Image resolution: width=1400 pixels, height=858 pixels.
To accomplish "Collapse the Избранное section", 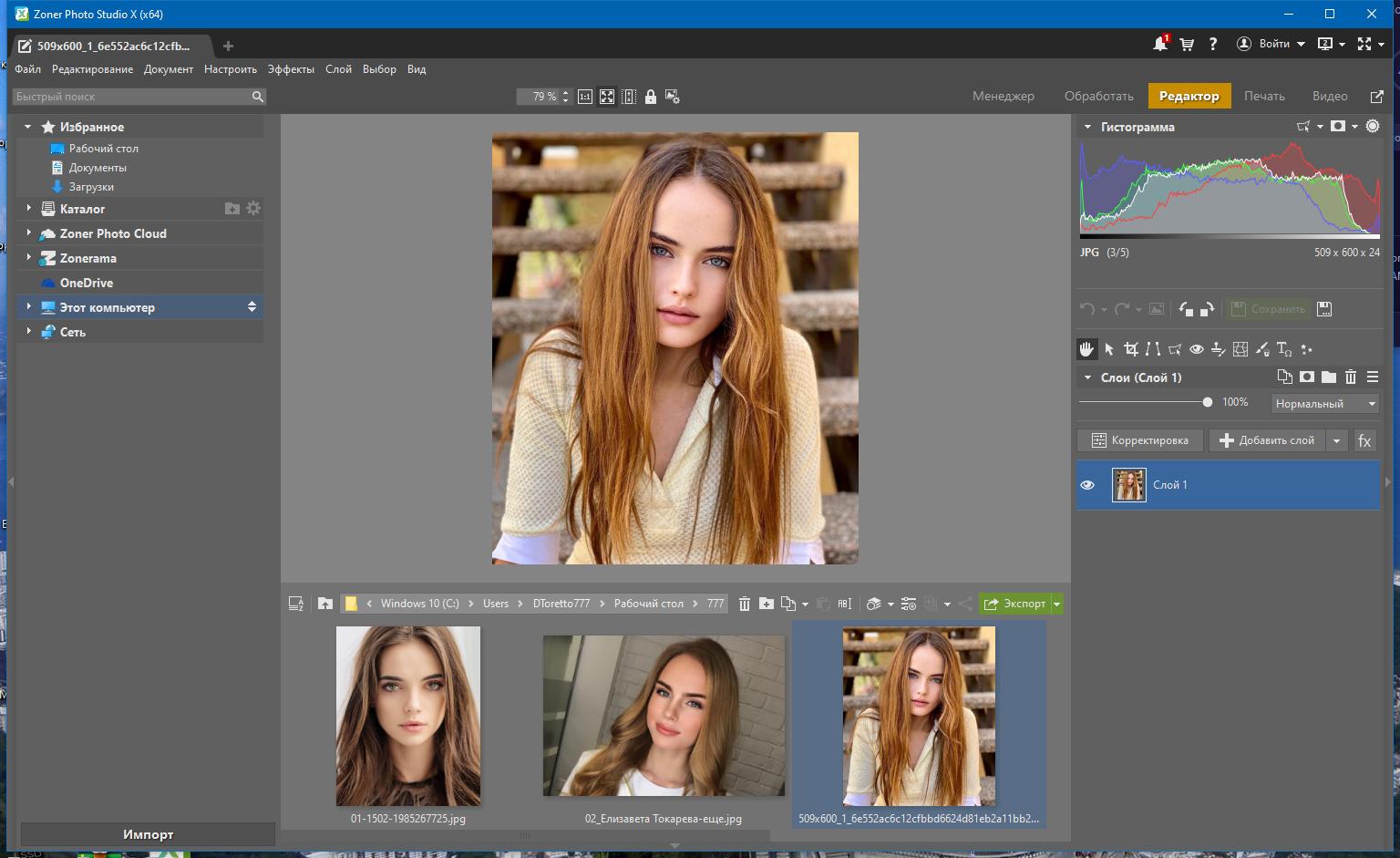I will (28, 127).
